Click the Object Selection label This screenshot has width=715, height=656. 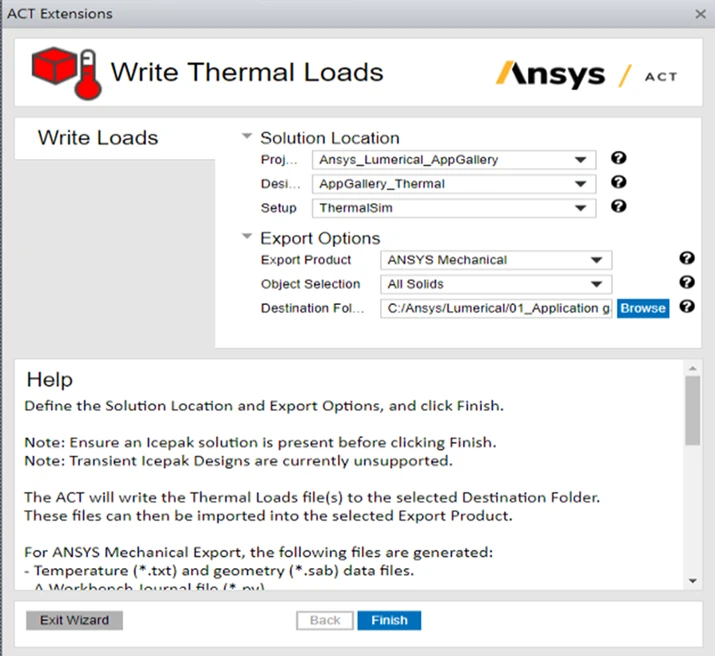click(x=311, y=284)
